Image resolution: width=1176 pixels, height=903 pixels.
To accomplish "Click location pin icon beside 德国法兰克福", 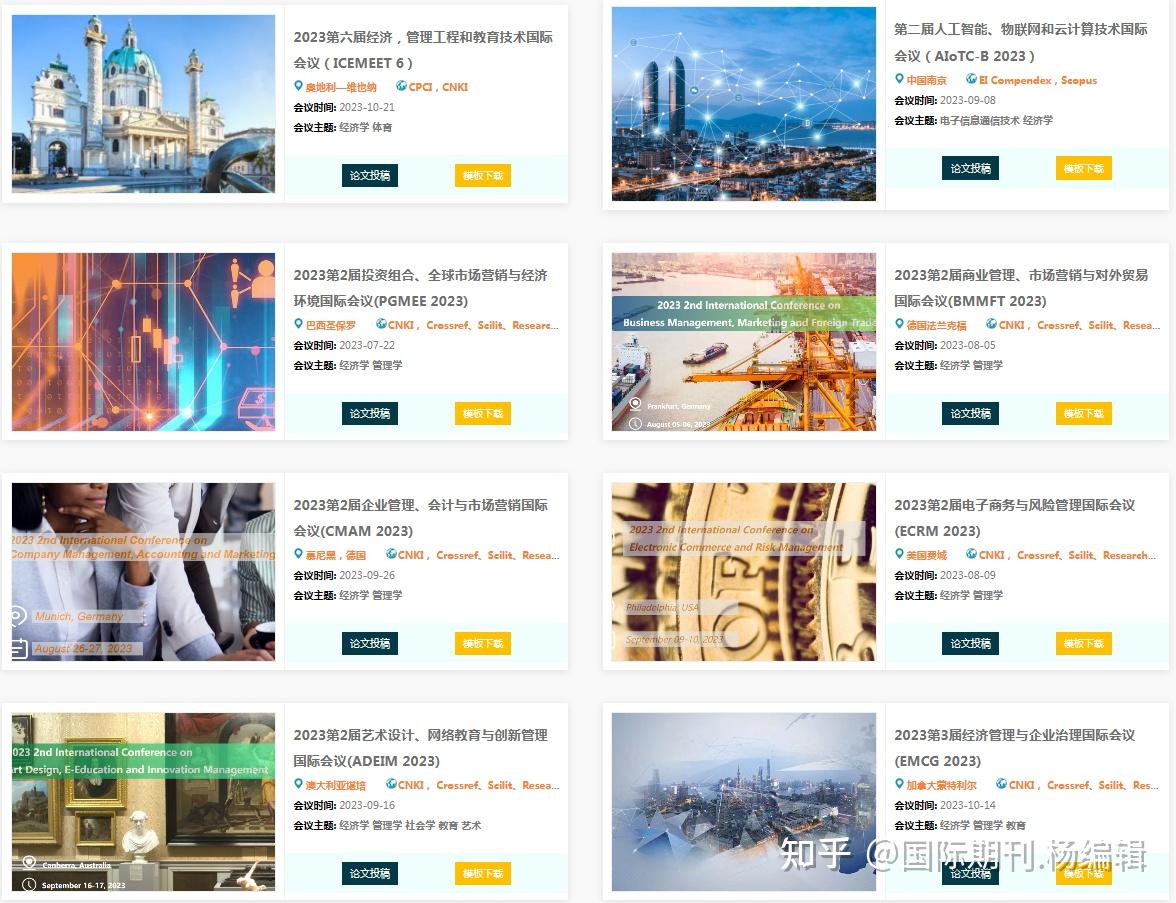I will tap(899, 324).
